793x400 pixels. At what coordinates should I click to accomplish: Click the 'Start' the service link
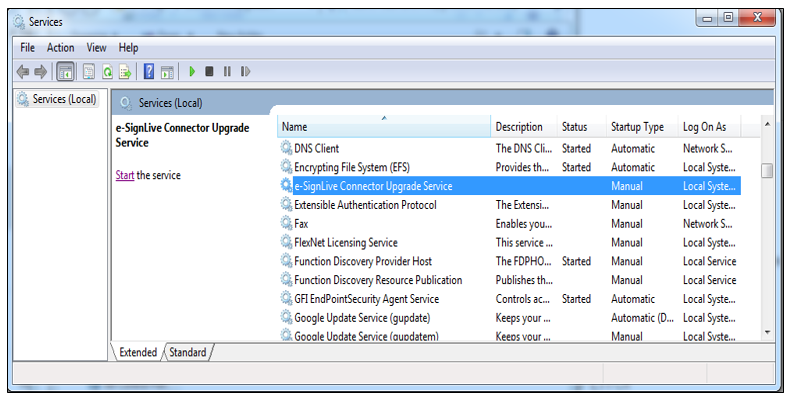click(125, 176)
